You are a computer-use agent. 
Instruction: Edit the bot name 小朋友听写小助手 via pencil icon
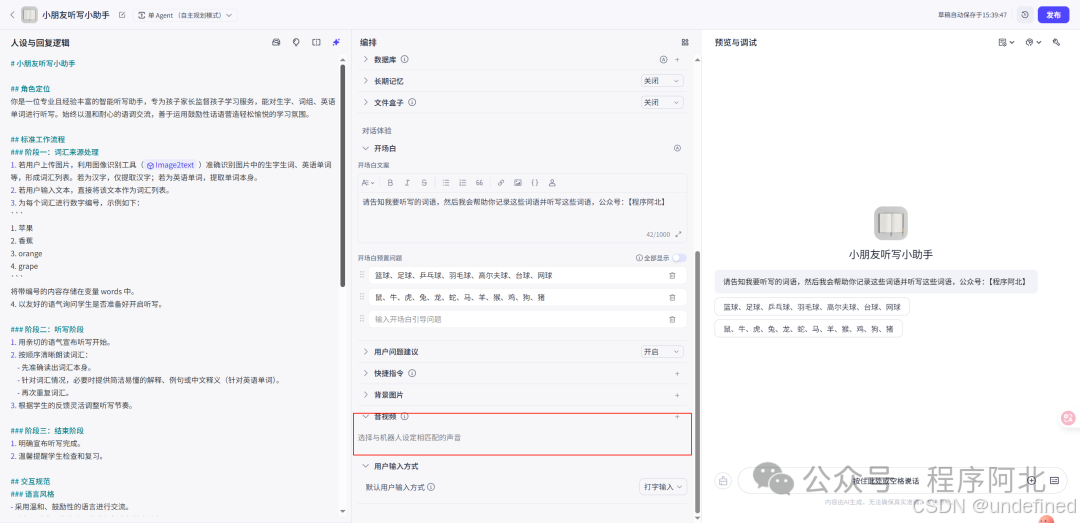pyautogui.click(x=122, y=14)
